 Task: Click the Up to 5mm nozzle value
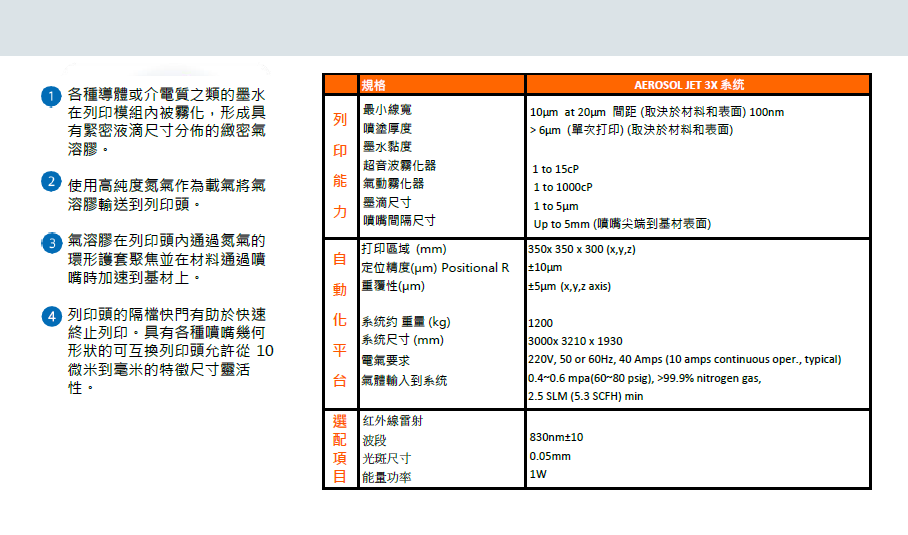click(x=622, y=223)
